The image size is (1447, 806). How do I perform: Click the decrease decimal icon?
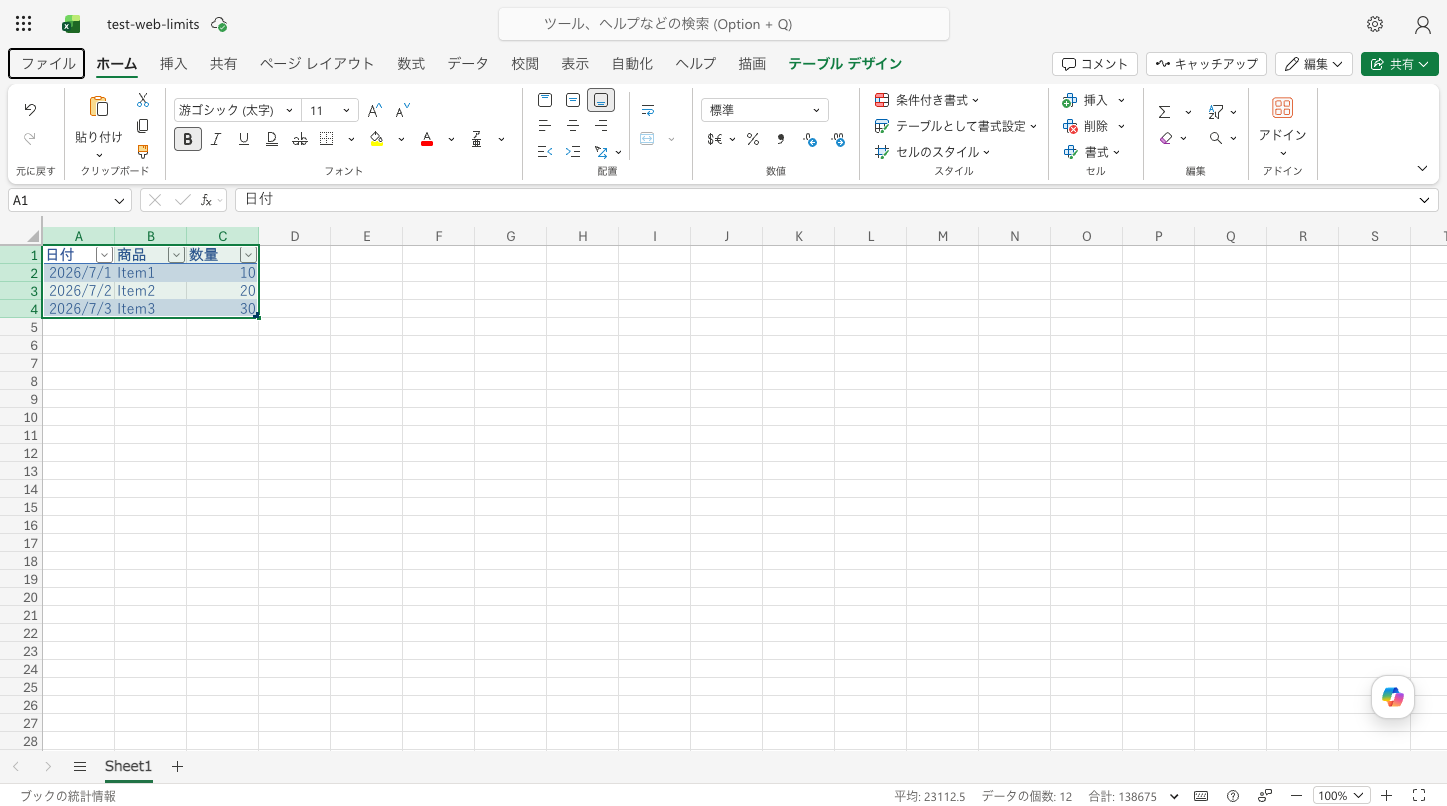[838, 139]
